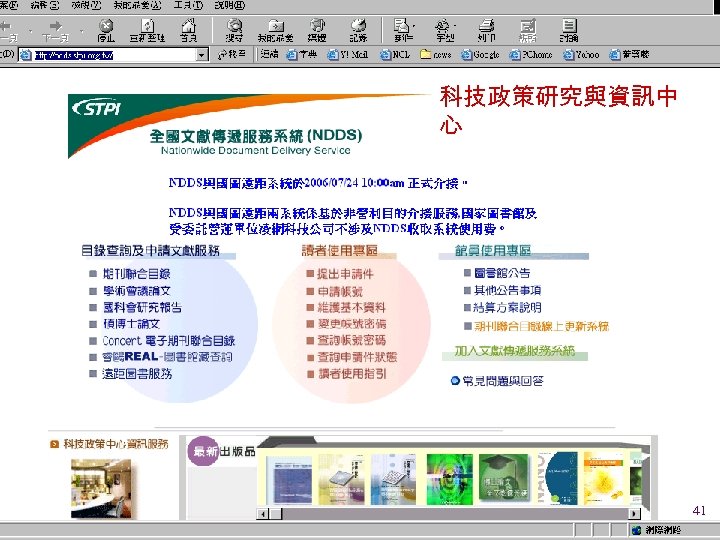This screenshot has width=720, height=540.
Task: Open the Discuss (討論) toolbar icon
Action: tap(569, 31)
